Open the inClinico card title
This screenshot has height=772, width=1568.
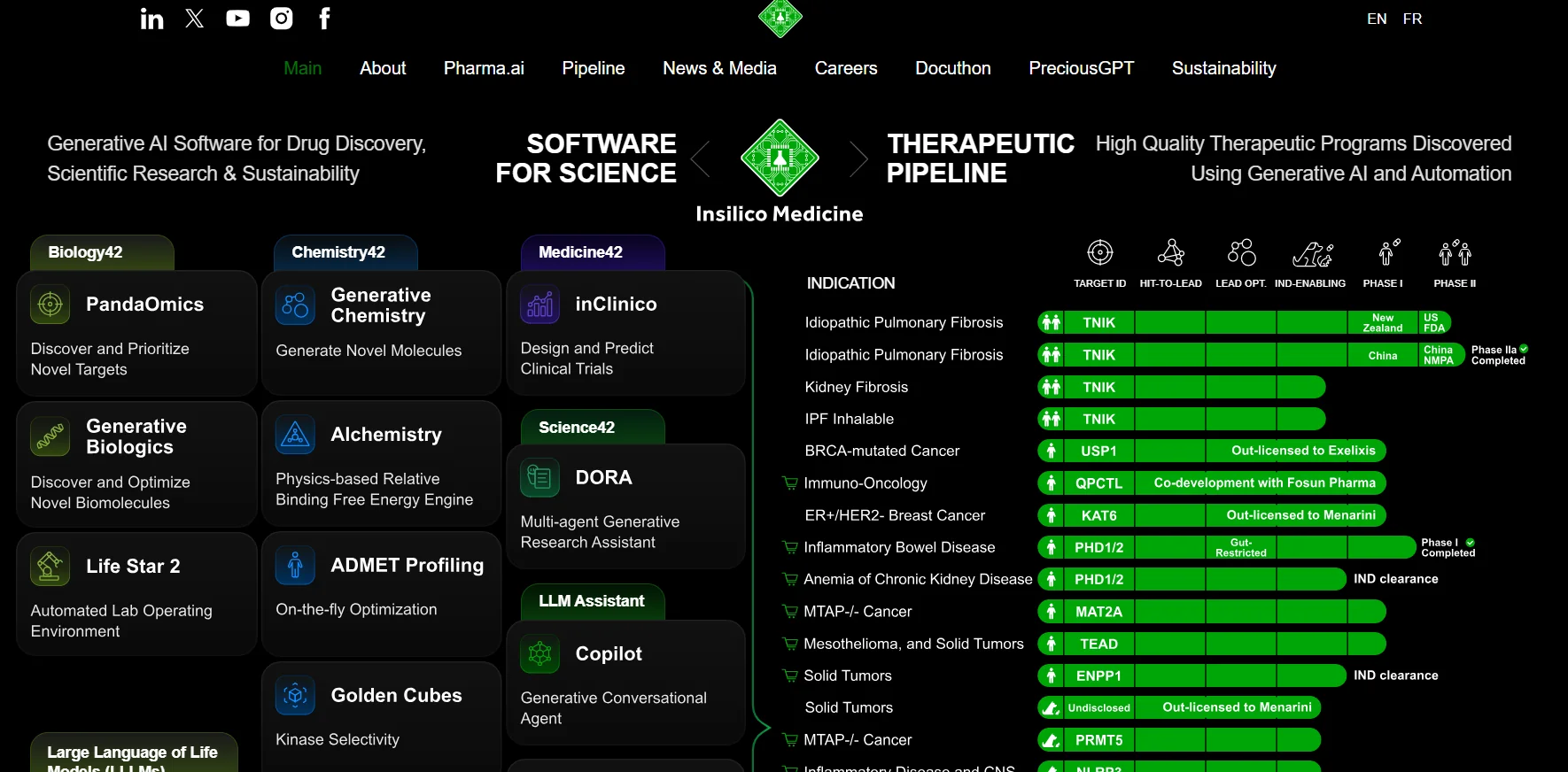click(x=617, y=305)
